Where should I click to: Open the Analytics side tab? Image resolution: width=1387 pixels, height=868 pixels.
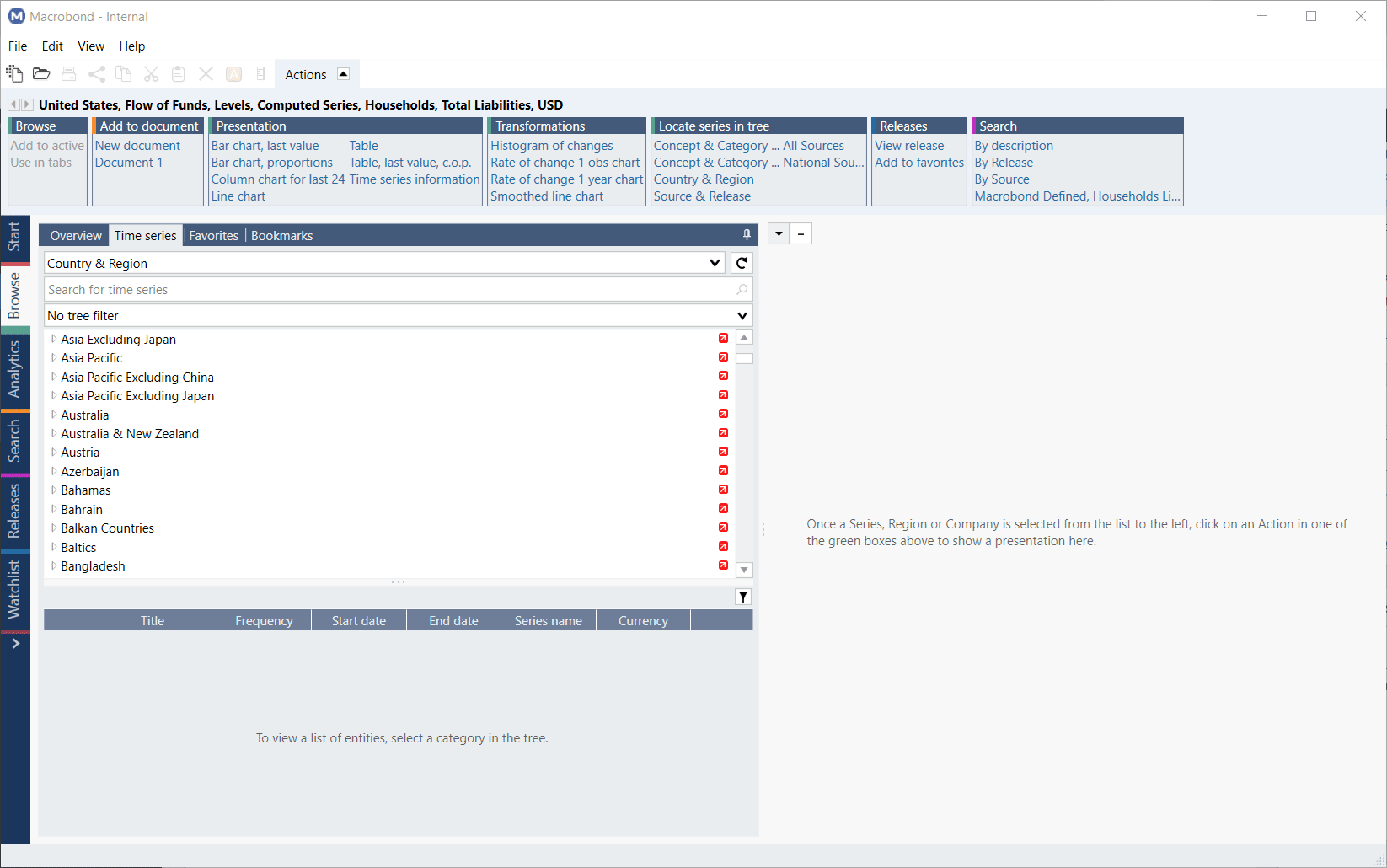14,369
